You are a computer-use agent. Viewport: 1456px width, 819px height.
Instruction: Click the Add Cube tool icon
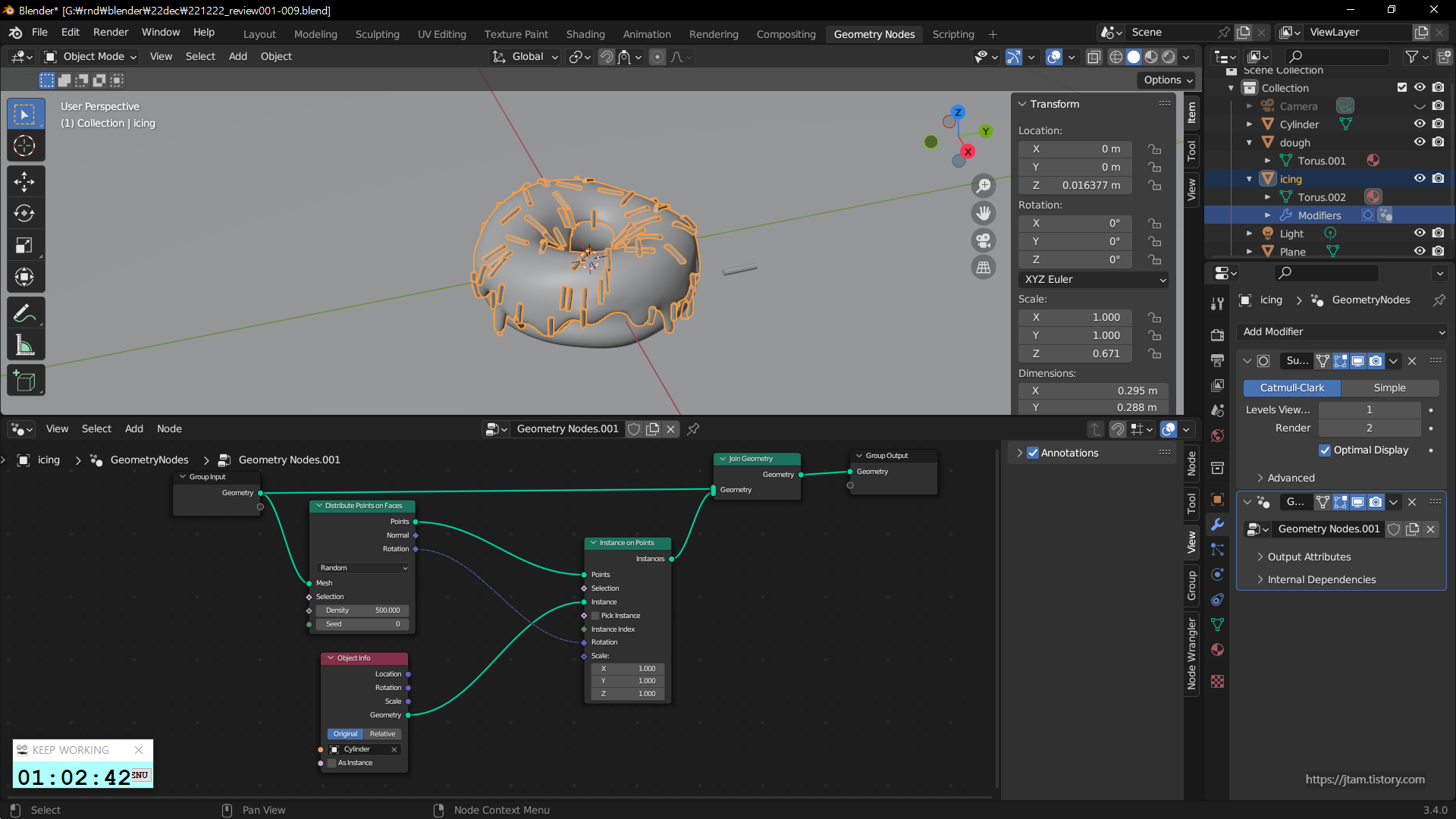click(24, 381)
